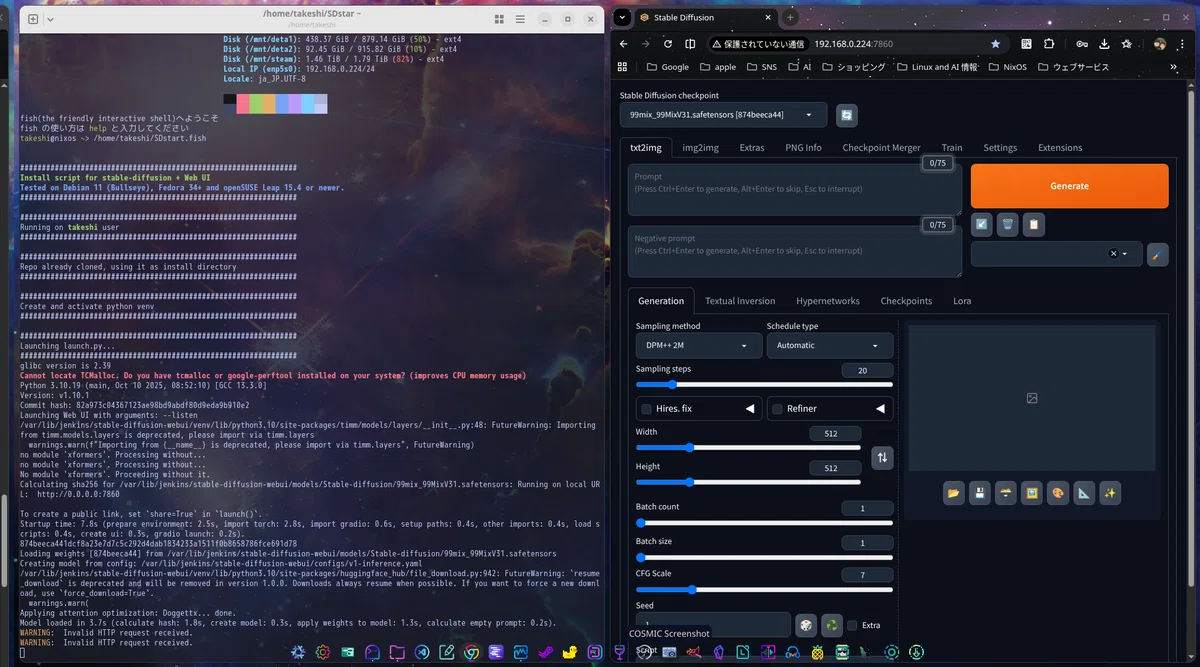Open the Textual Inversion tab
This screenshot has width=1200, height=667.
tap(740, 300)
